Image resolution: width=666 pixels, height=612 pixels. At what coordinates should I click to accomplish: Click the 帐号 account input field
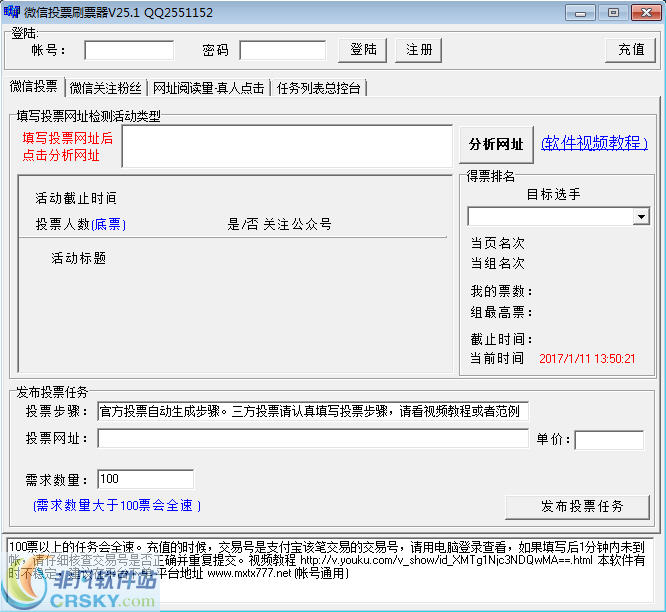point(129,51)
